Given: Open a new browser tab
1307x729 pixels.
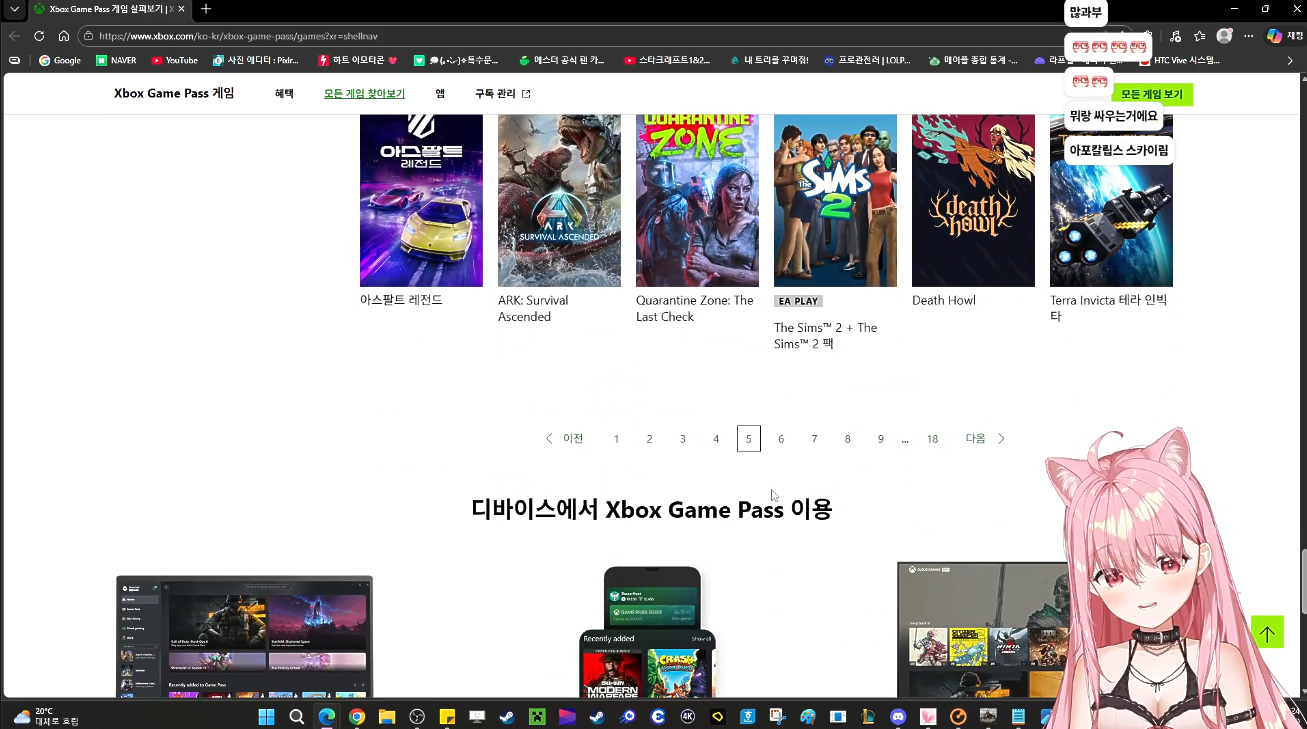Looking at the screenshot, I should click(206, 9).
